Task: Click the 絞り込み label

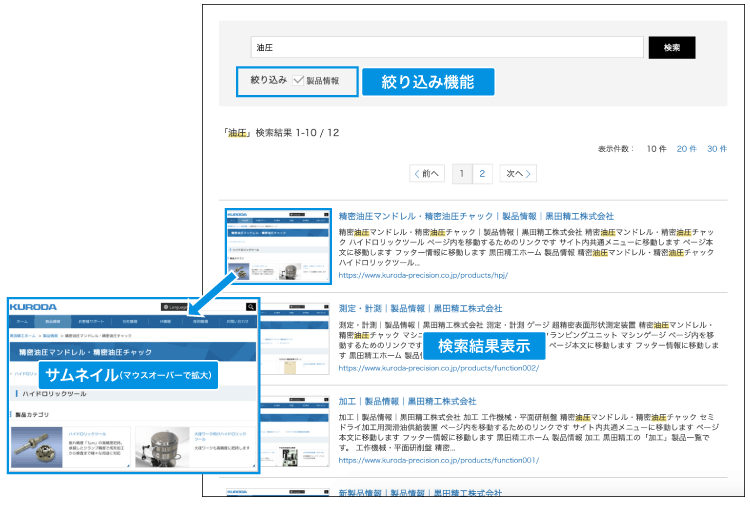Action: (x=268, y=80)
